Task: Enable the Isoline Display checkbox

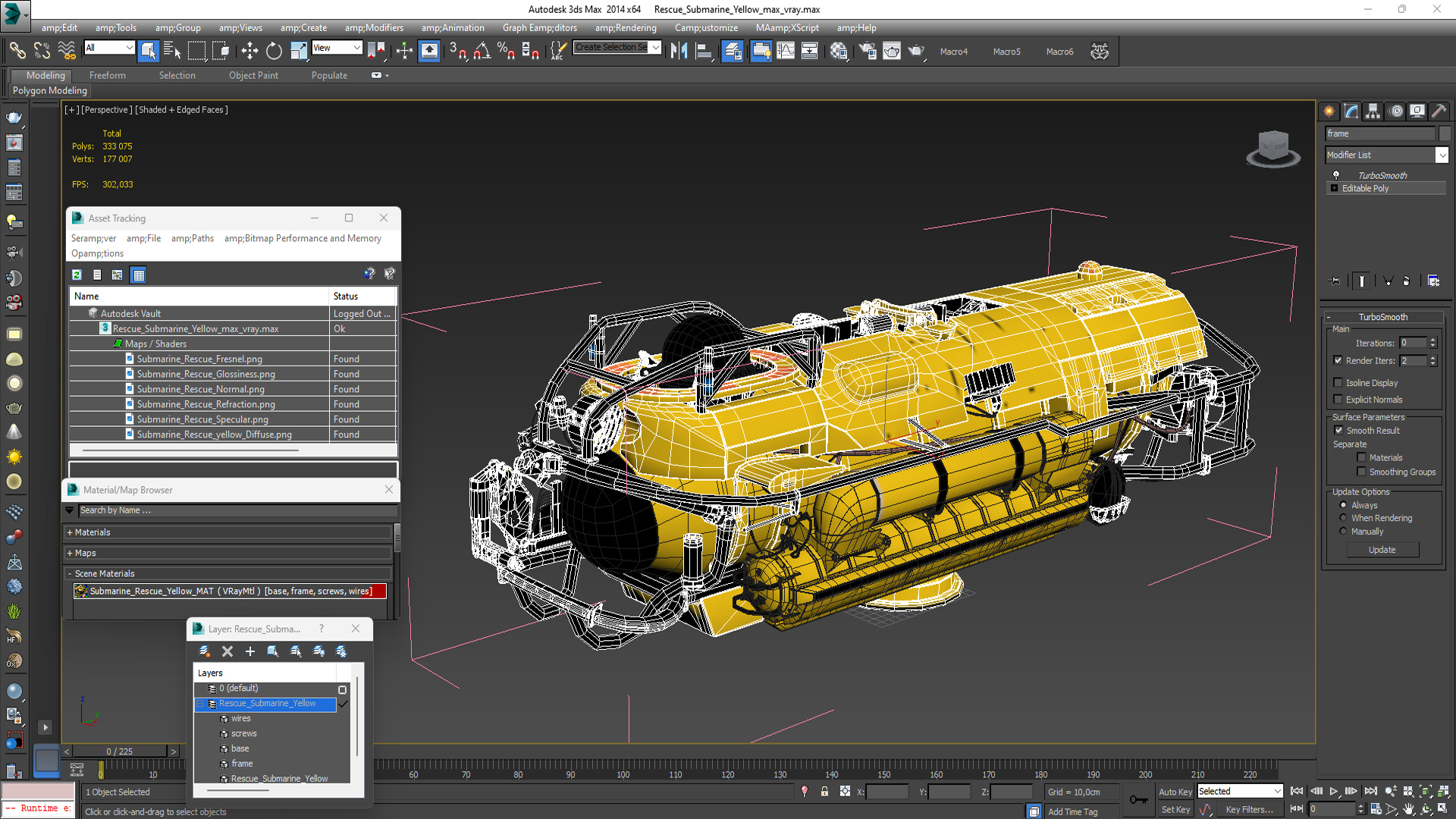Action: click(1338, 383)
